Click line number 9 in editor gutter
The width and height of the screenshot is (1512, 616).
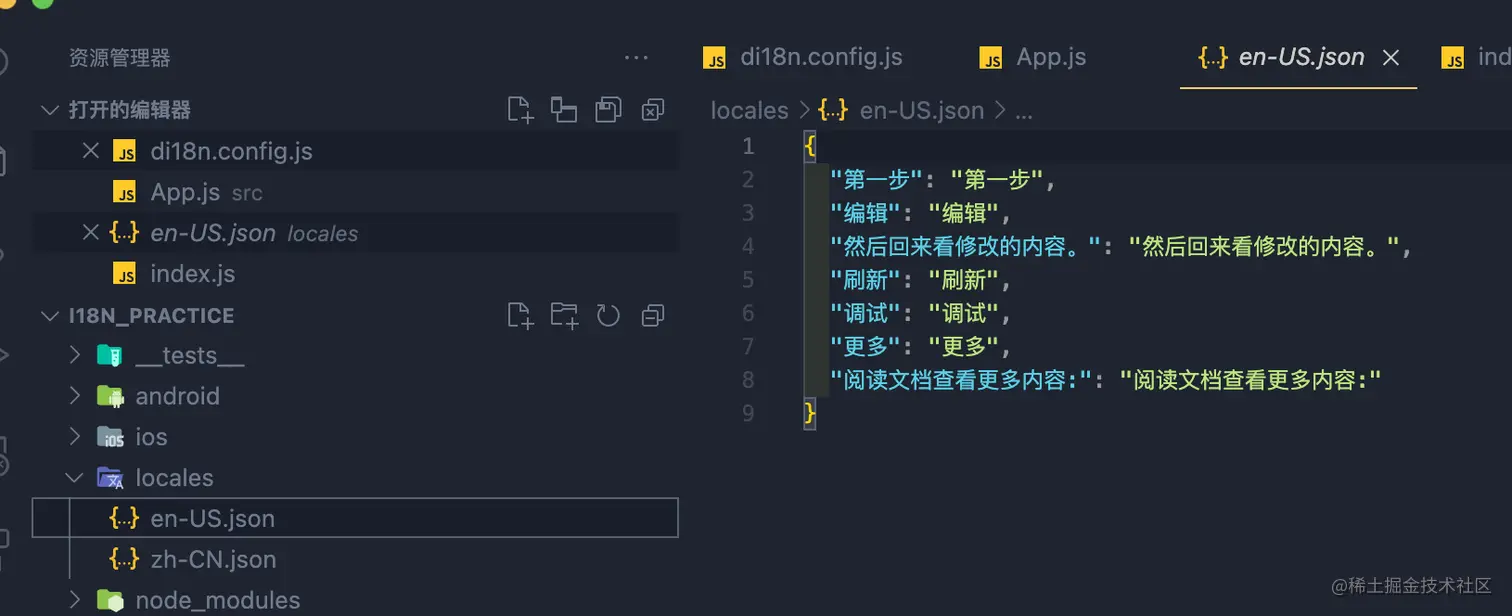tap(748, 413)
